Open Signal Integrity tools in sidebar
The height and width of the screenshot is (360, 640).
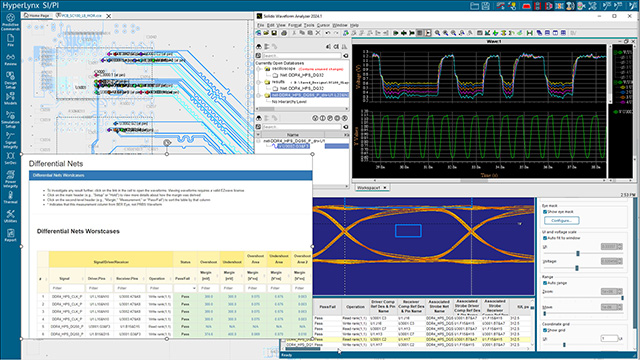10,140
